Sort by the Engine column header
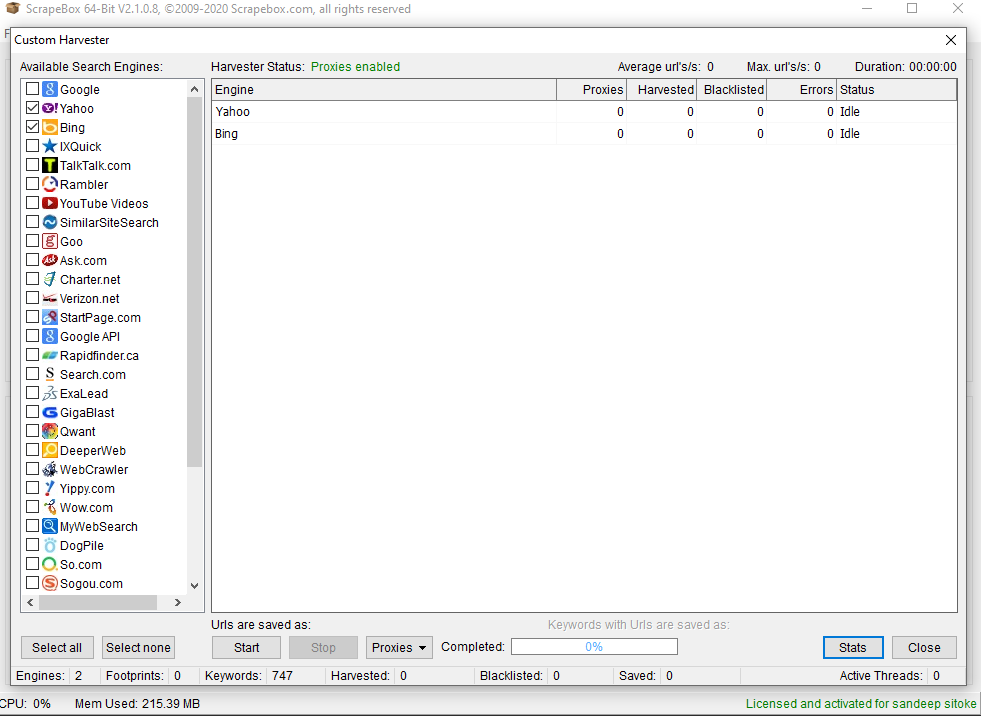981x716 pixels. pyautogui.click(x=384, y=90)
